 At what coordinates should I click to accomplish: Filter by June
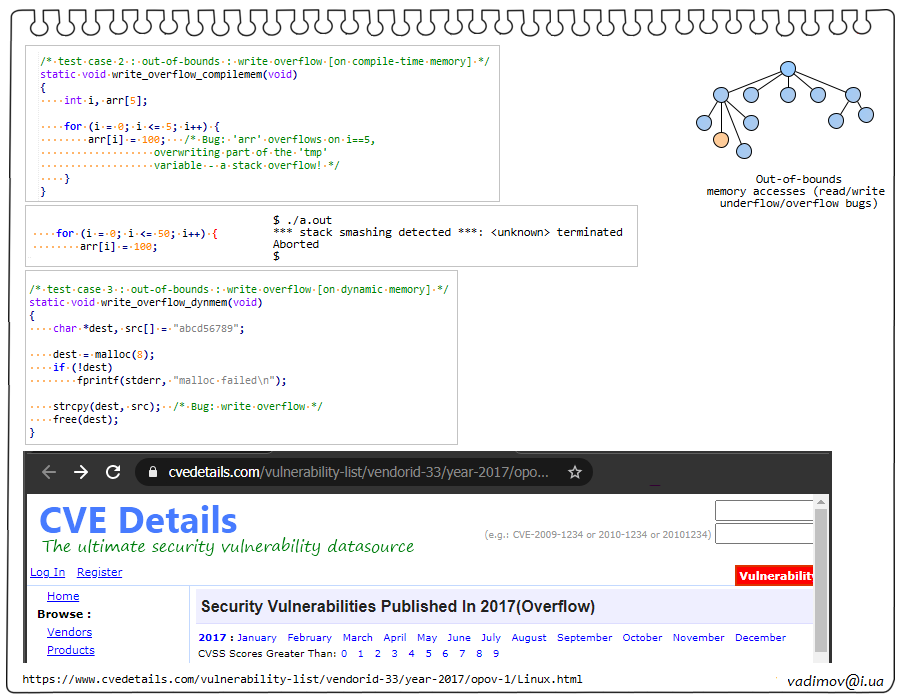point(459,637)
